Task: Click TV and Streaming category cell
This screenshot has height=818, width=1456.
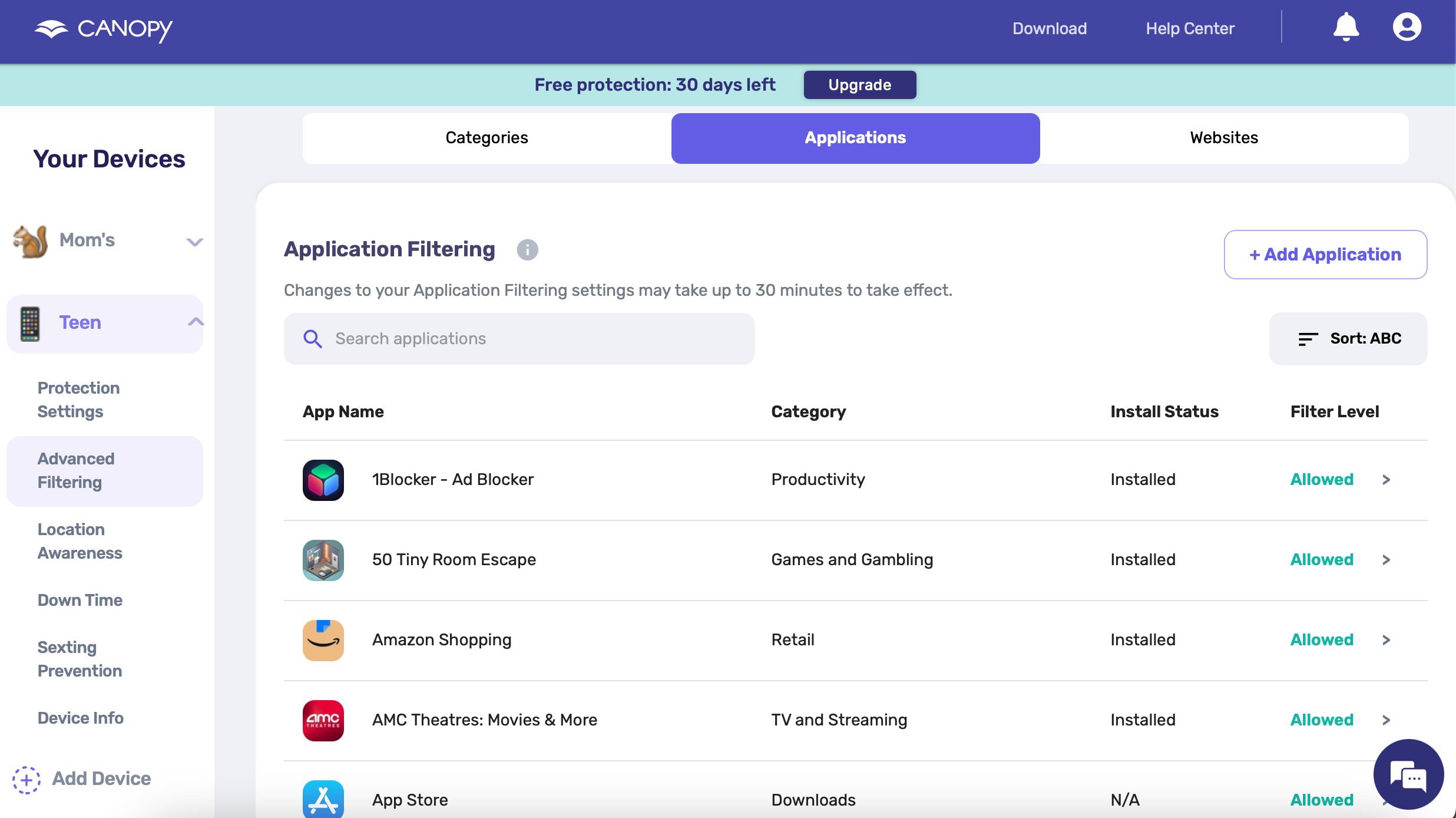Action: (x=839, y=720)
